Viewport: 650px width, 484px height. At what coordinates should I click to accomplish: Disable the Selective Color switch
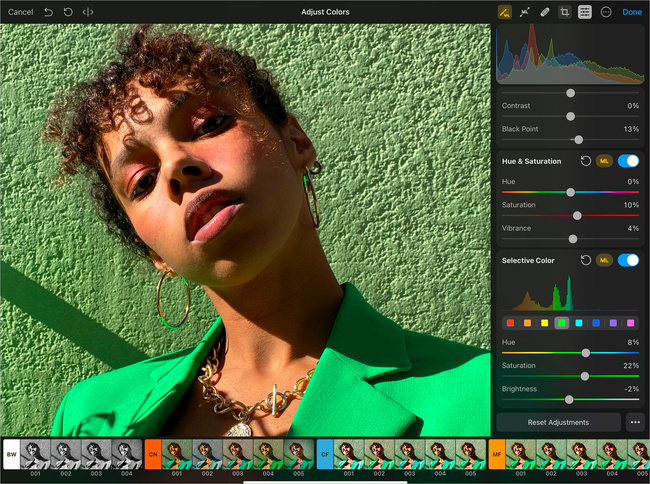coord(628,260)
